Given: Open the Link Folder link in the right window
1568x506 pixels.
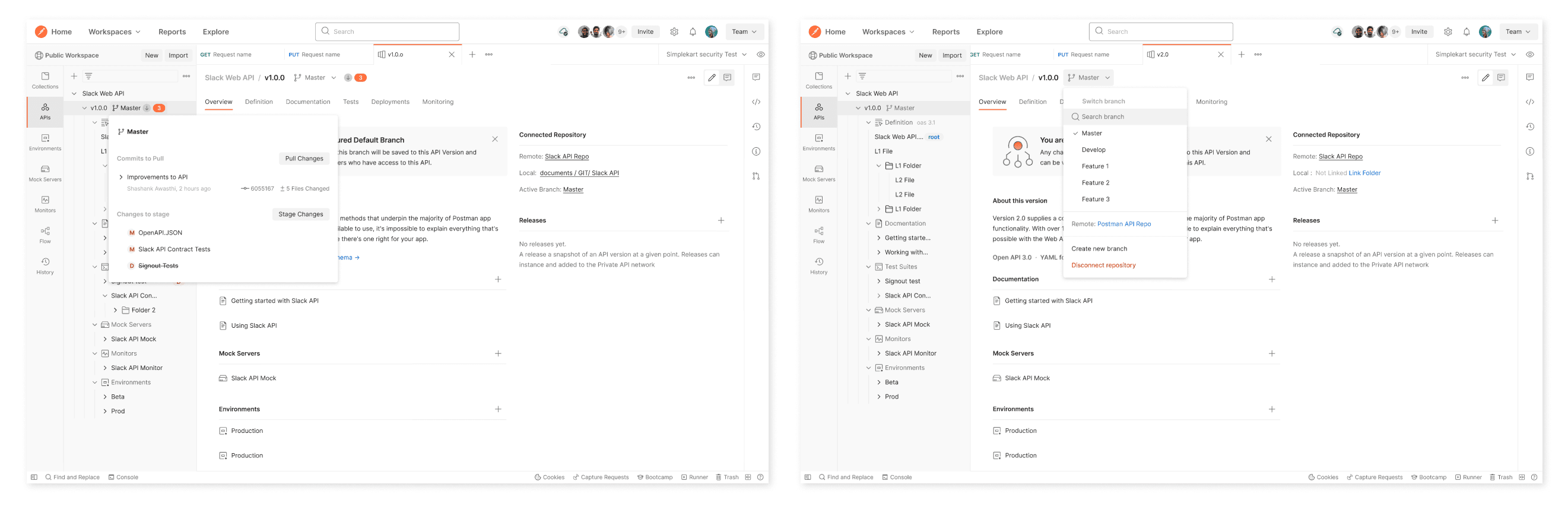Looking at the screenshot, I should click(1364, 173).
